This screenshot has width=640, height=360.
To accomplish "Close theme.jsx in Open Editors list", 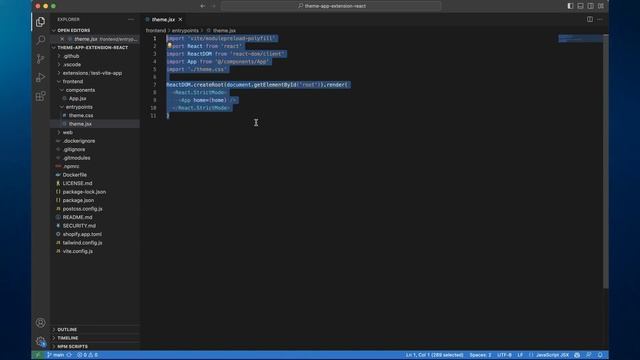I will 62,39.
